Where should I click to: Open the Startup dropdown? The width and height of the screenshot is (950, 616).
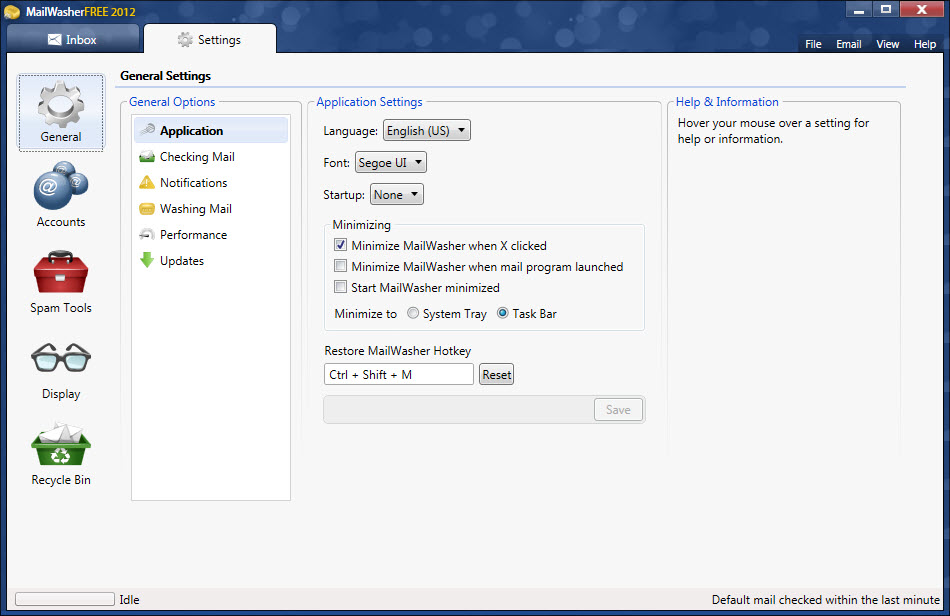pyautogui.click(x=397, y=194)
